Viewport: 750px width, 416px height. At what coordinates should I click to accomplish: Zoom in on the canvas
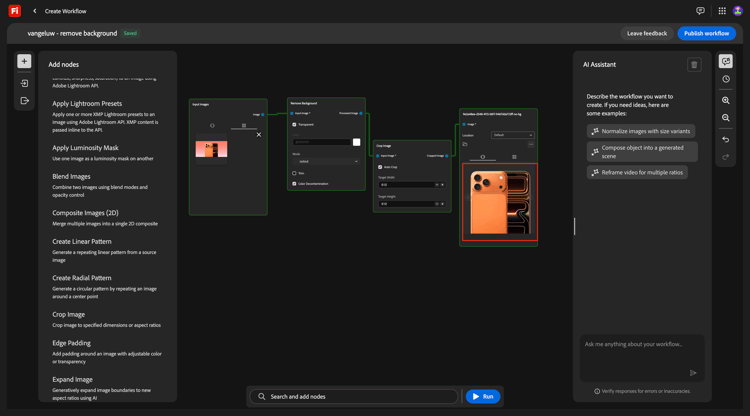coord(726,100)
